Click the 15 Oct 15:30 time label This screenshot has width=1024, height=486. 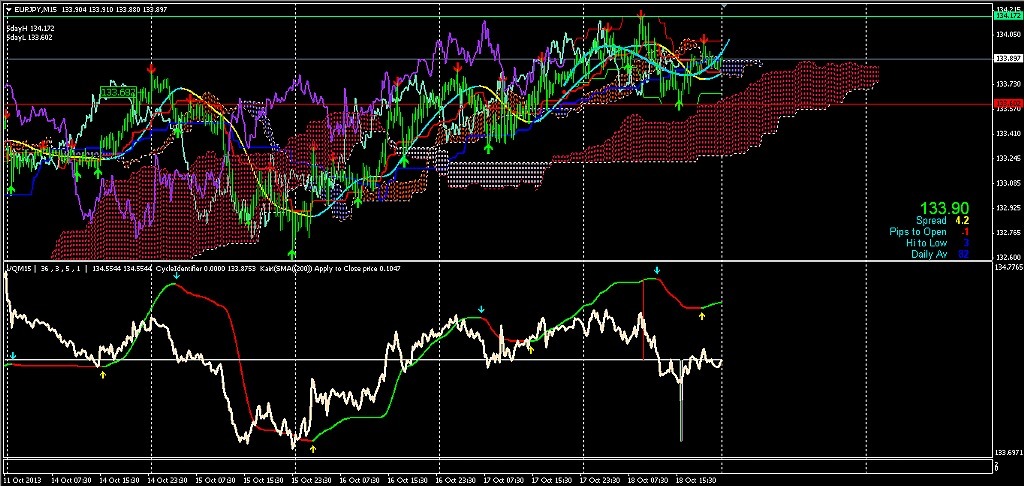pos(264,479)
